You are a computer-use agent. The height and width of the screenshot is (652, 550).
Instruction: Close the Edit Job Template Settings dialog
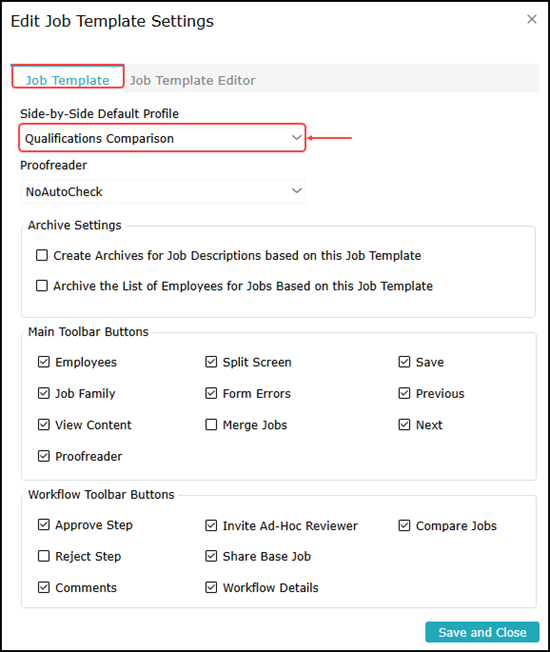pos(531,19)
